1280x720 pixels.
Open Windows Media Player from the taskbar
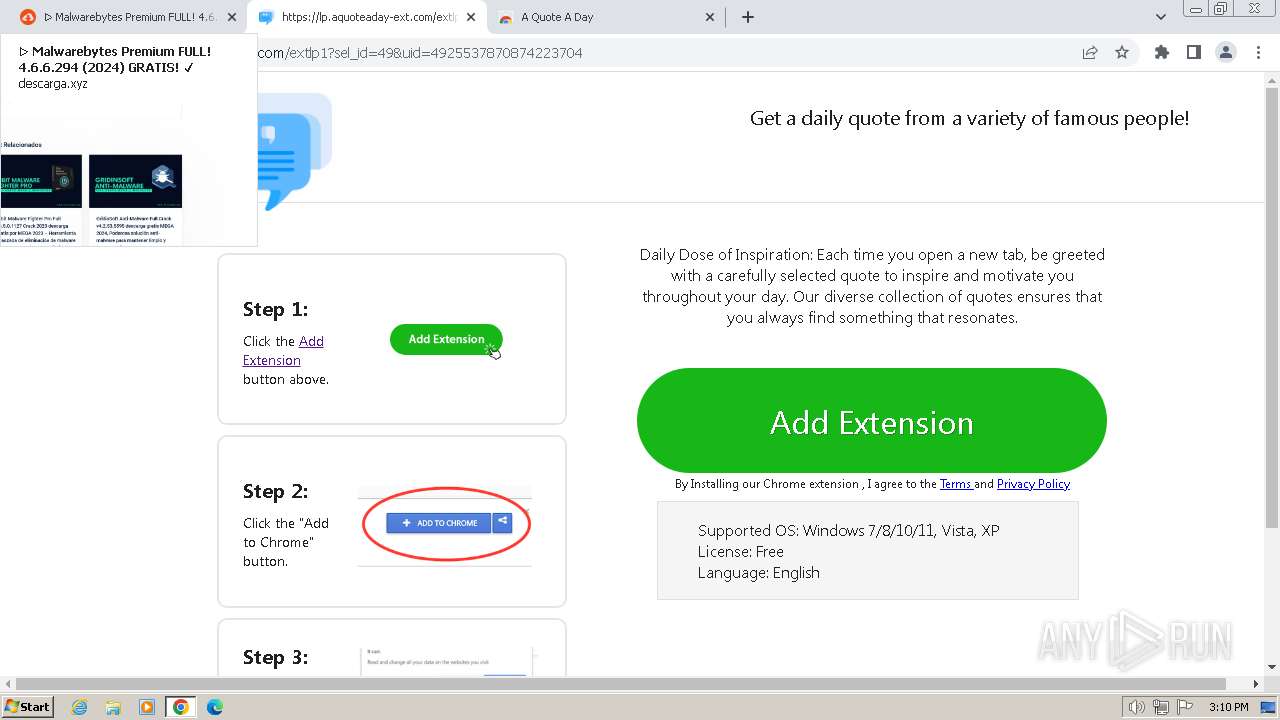point(147,707)
